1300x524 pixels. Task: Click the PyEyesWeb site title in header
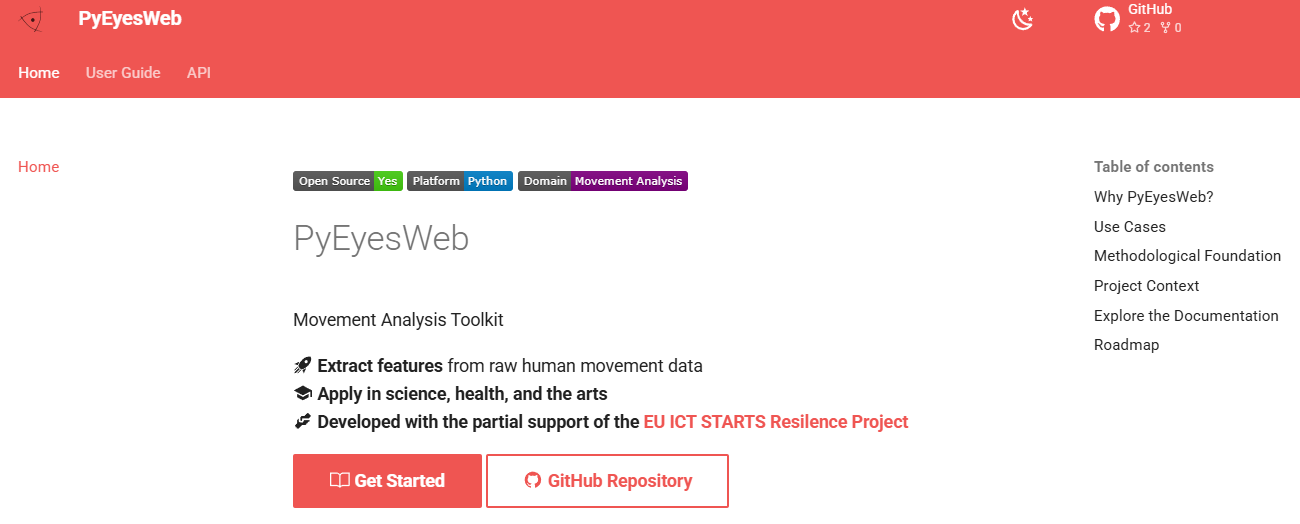130,19
